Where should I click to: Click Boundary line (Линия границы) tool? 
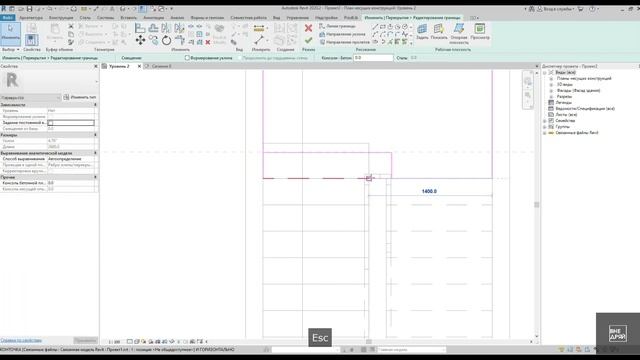tap(337, 26)
